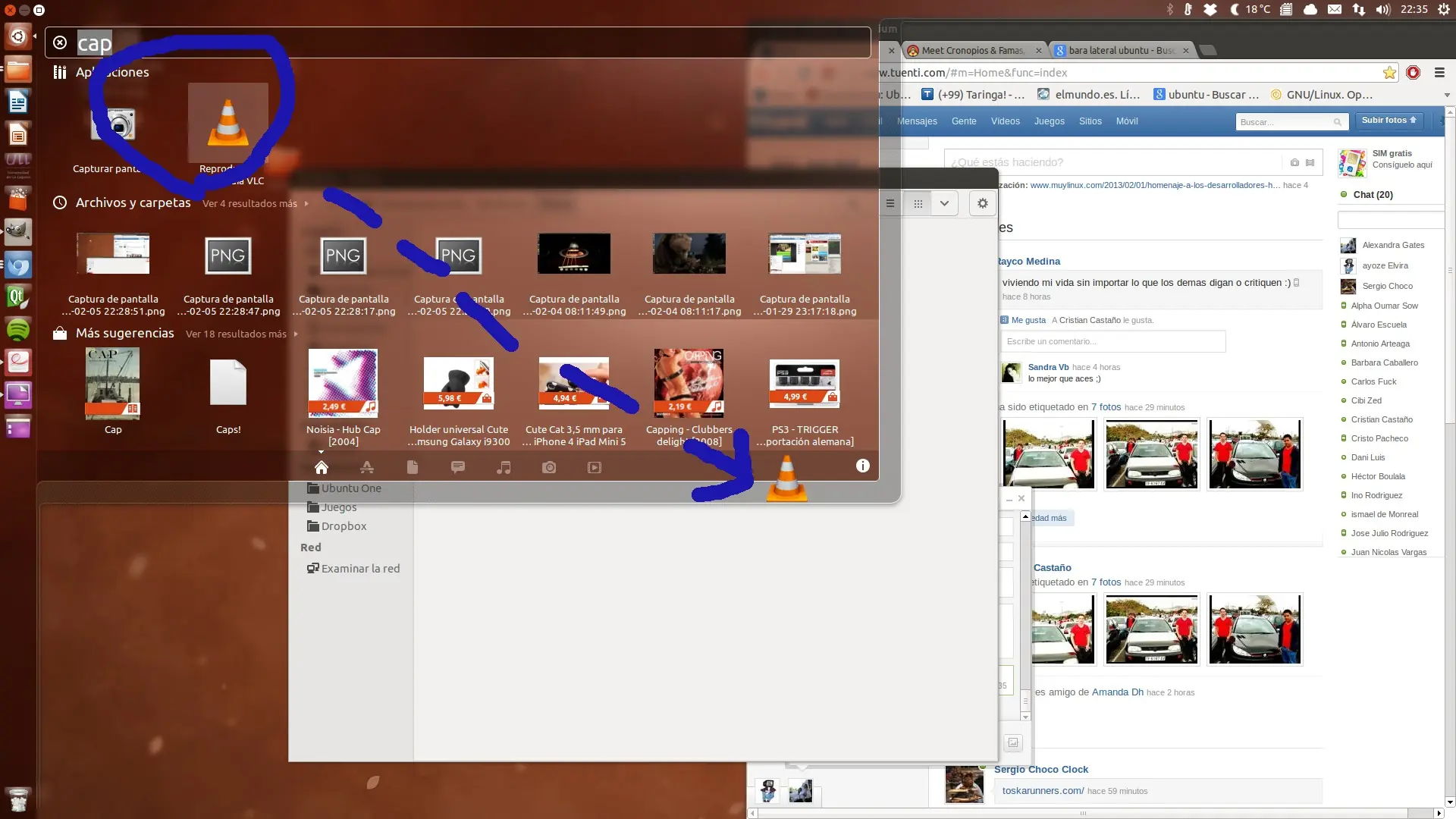
Task: Launch Qt Creator from the launcher
Action: coord(18,297)
